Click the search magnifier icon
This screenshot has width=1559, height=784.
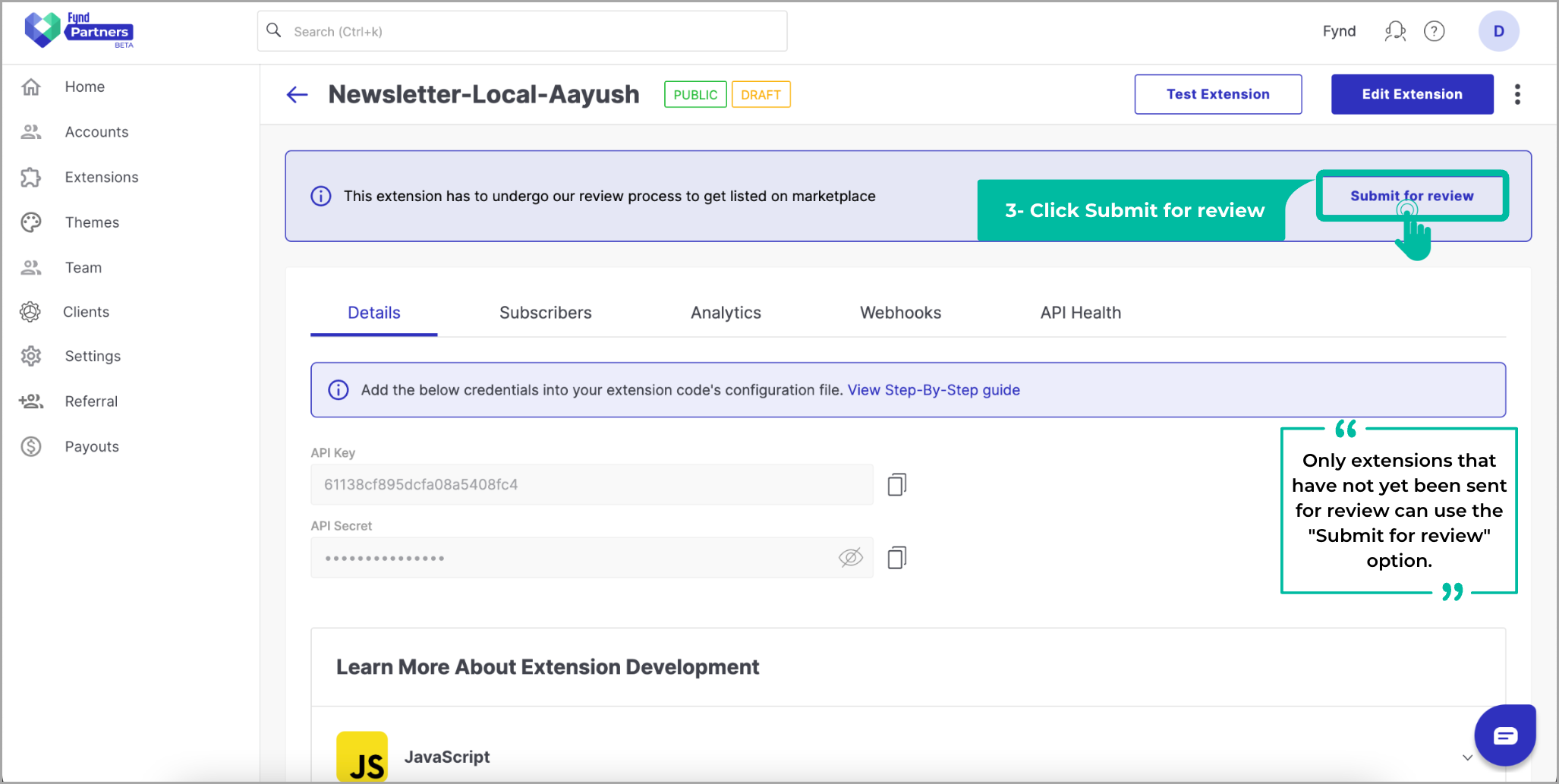click(x=274, y=30)
